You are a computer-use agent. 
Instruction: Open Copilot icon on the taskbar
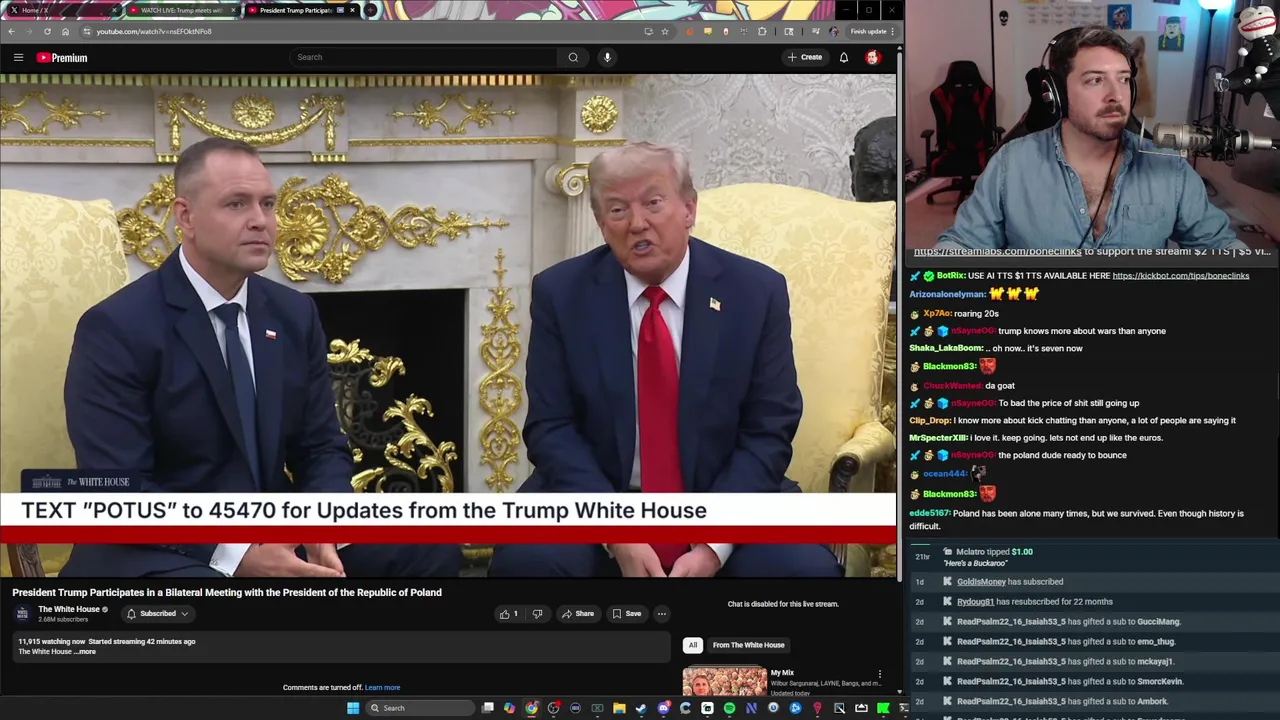point(509,708)
